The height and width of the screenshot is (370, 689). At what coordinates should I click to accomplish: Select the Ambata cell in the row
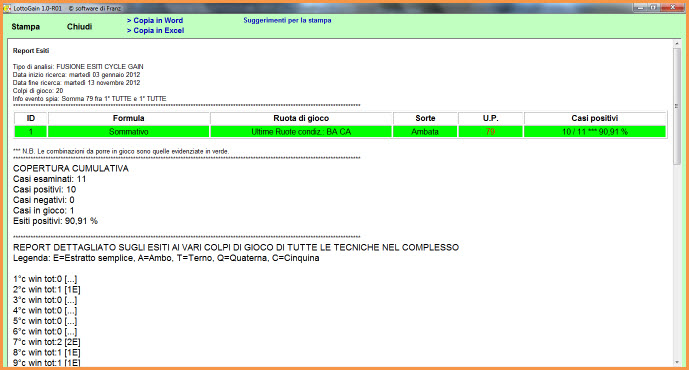[425, 131]
